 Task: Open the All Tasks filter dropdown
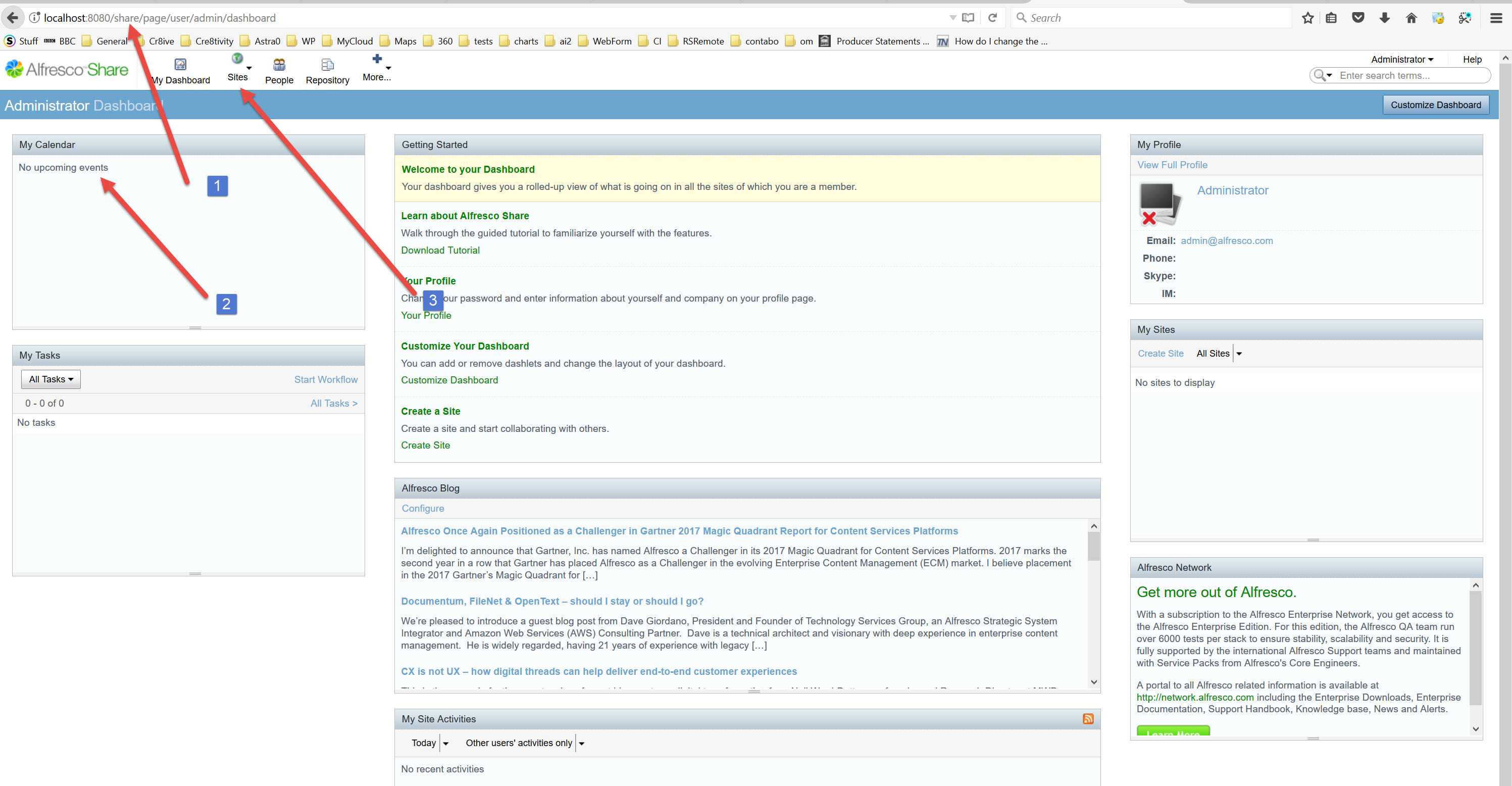(51, 379)
